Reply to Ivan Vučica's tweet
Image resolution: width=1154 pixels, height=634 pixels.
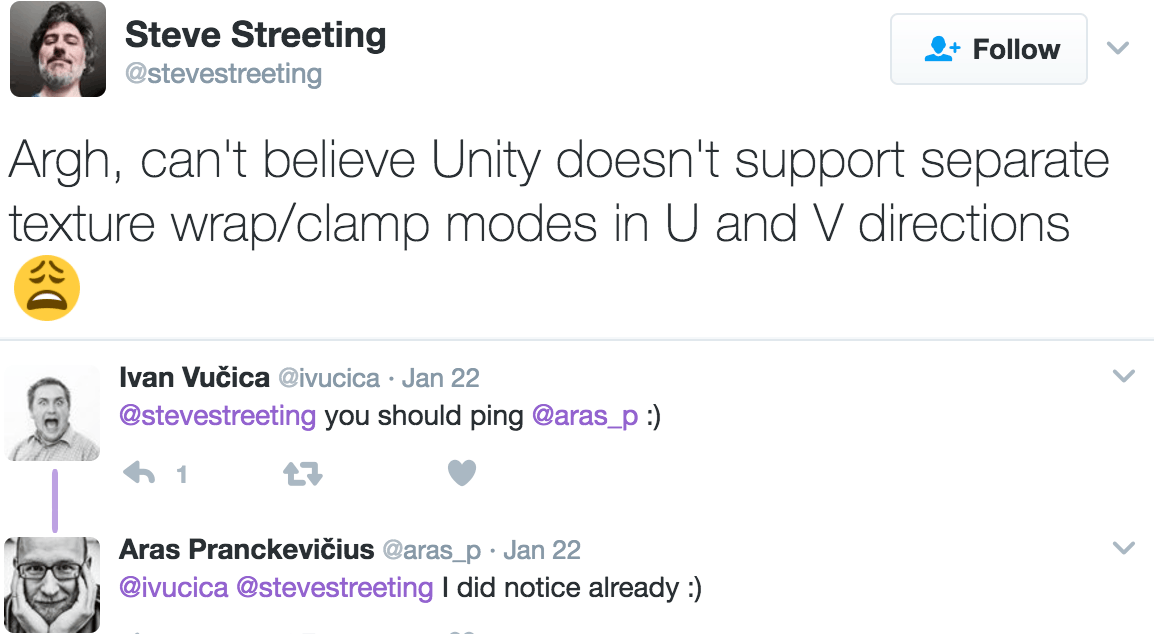click(x=139, y=473)
